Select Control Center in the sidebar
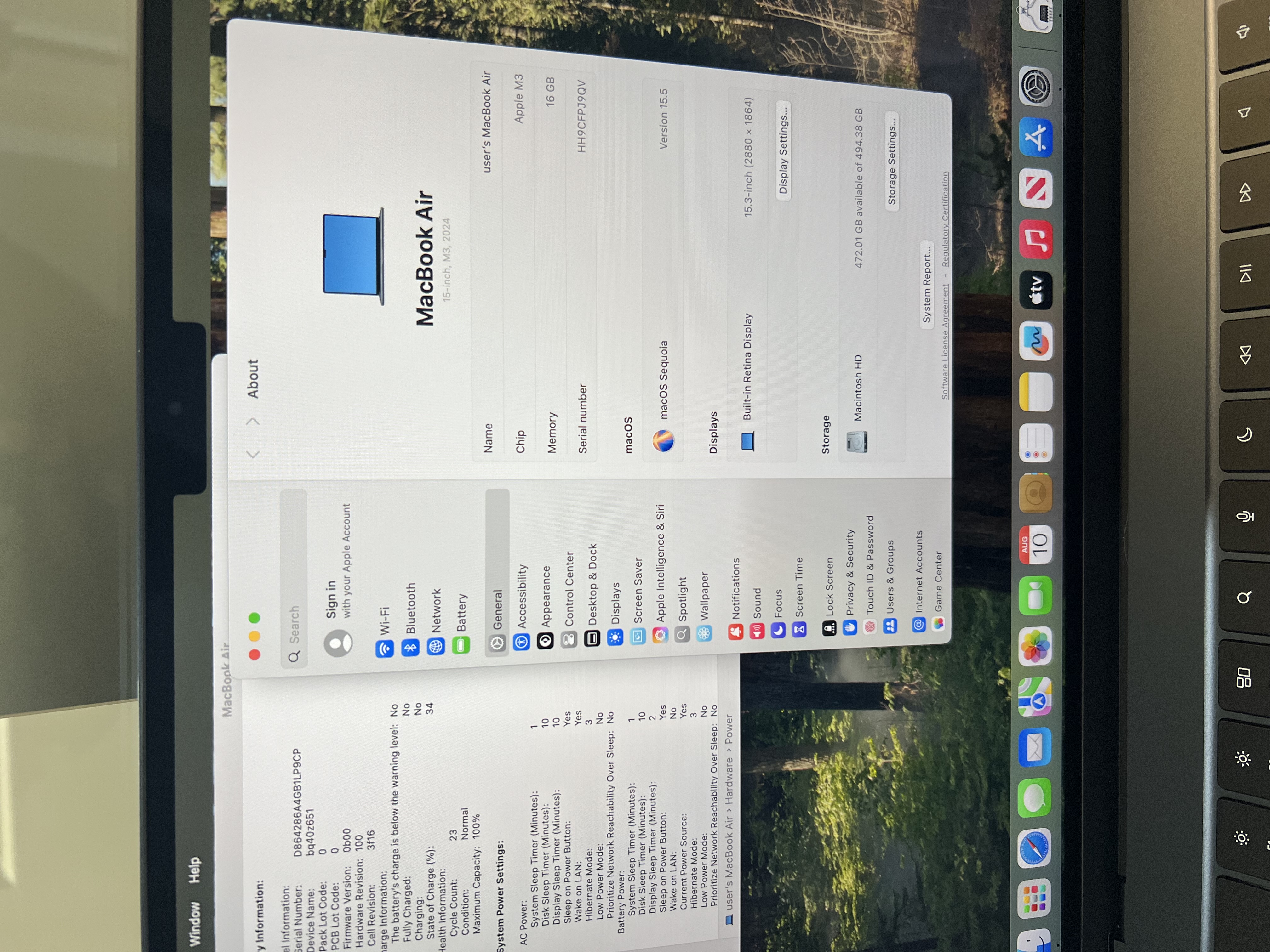Screen dimensions: 1270x952 (569, 599)
